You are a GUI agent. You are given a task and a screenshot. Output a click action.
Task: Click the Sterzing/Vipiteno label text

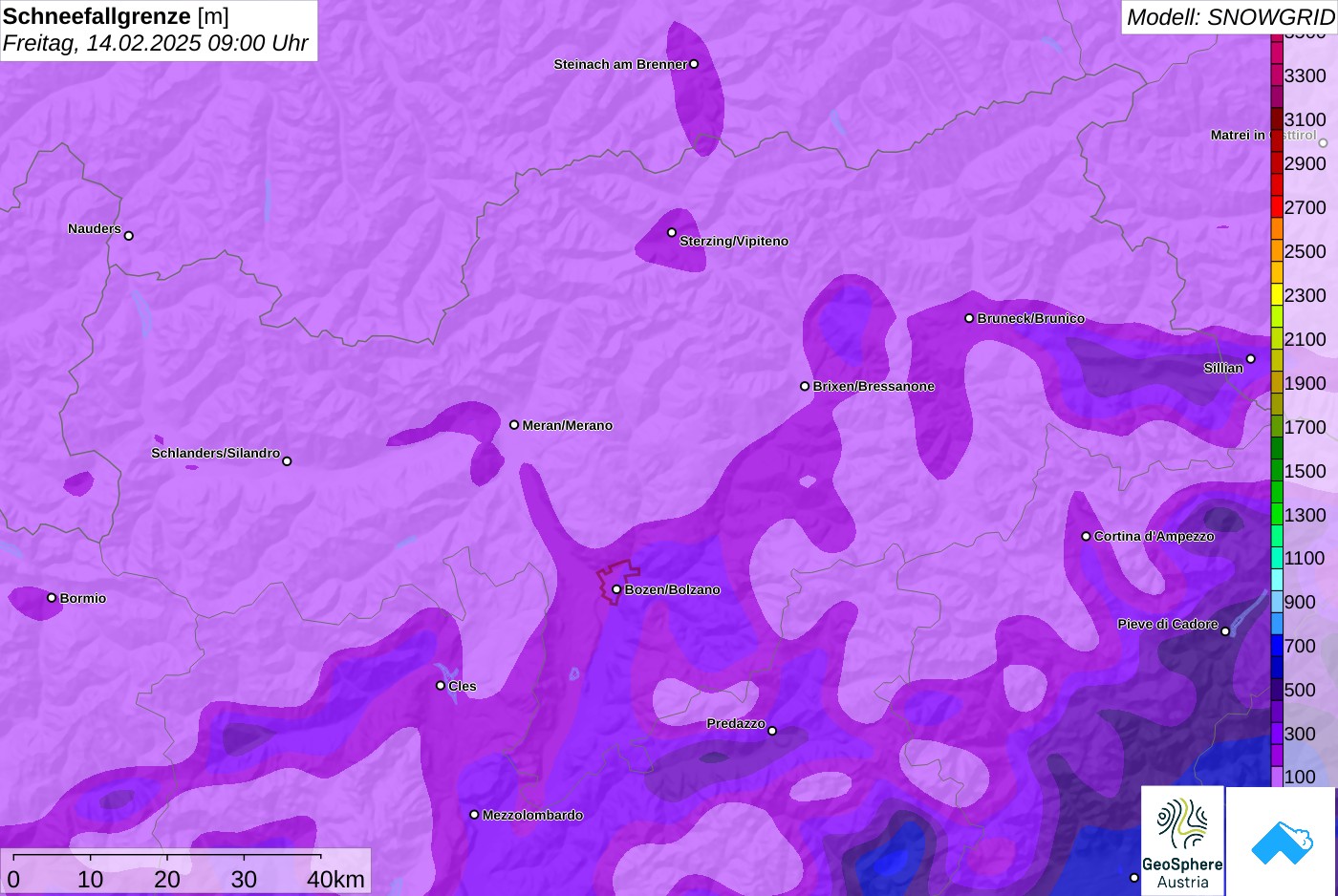point(734,241)
